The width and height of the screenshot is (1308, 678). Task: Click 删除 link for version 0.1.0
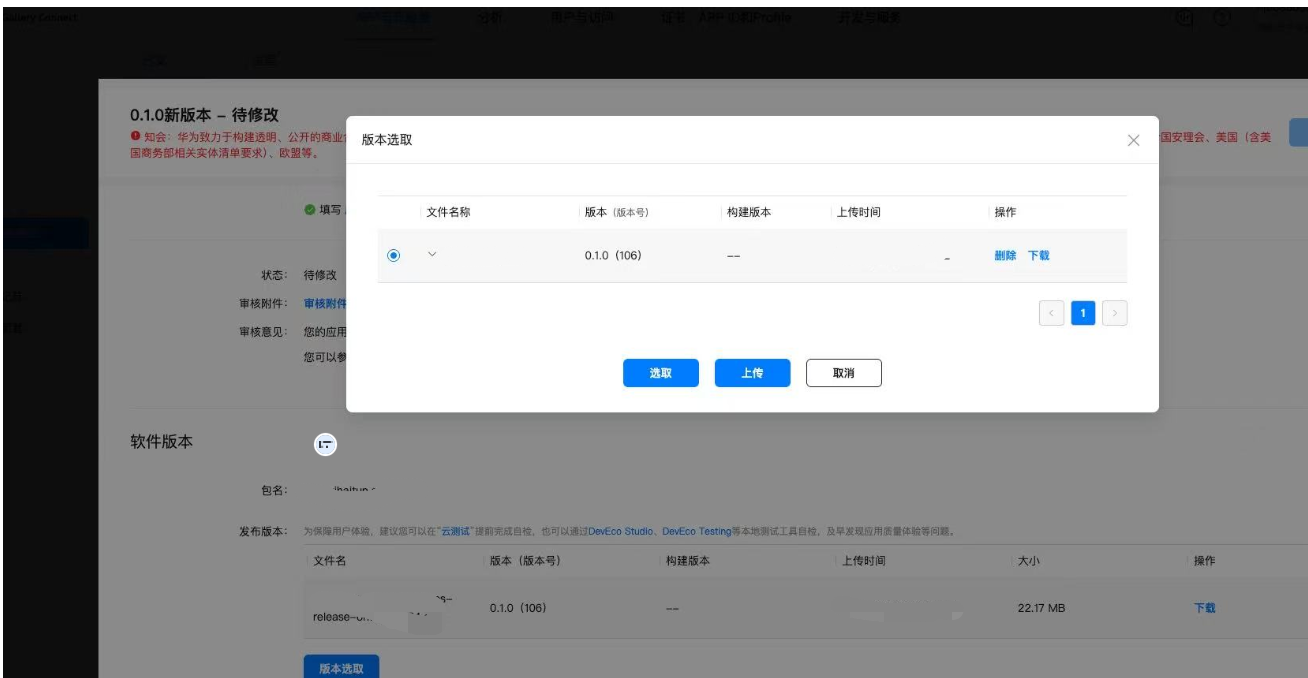pyautogui.click(x=1005, y=256)
